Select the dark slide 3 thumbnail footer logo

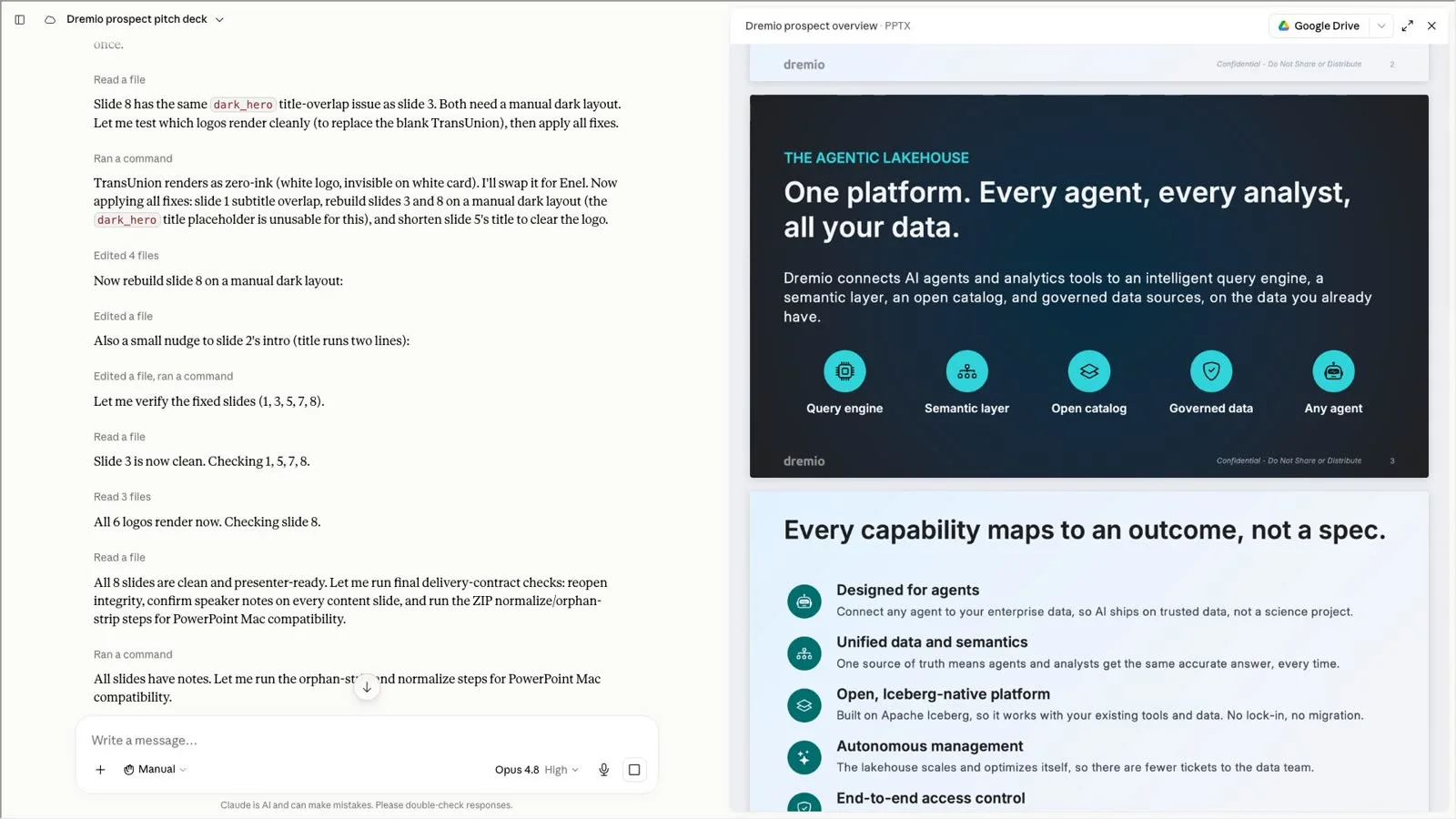[x=804, y=461]
